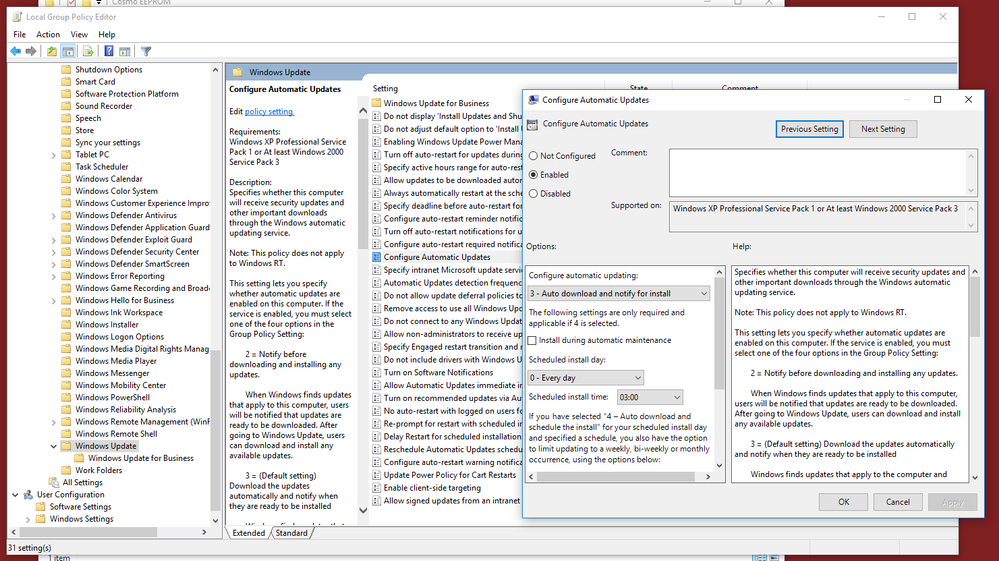The width and height of the screenshot is (999, 561).
Task: Click the Work Folders folder icon in tree
Action: point(66,471)
